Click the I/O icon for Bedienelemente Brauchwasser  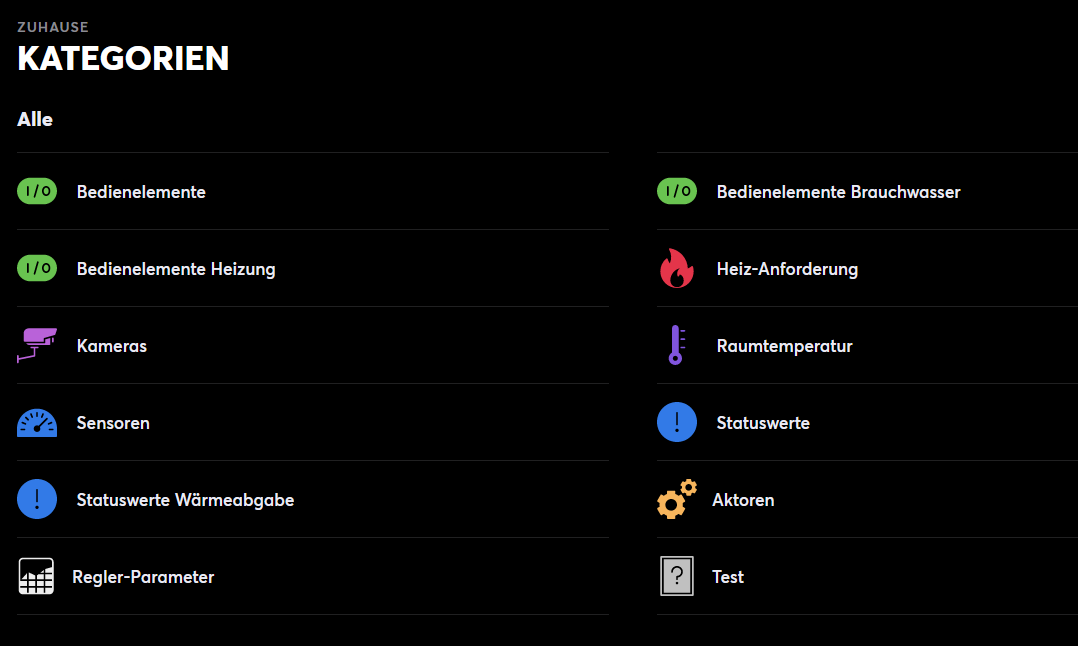[677, 191]
